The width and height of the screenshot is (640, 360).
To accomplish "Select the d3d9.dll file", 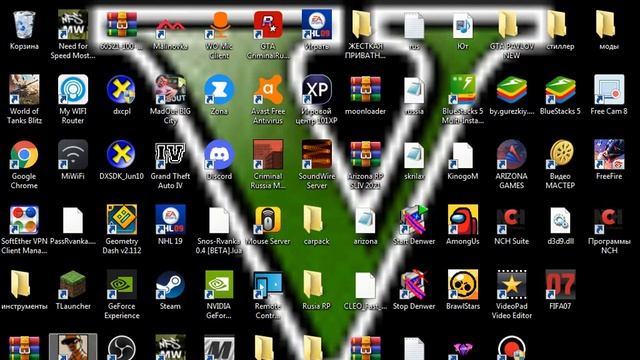I will 560,220.
